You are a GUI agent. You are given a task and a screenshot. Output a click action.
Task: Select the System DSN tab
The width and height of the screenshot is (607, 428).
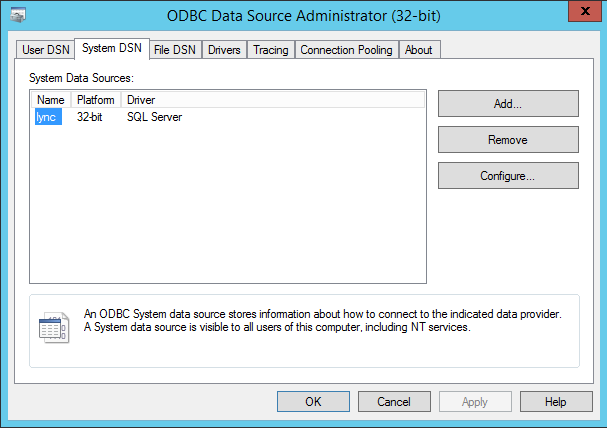tap(111, 48)
